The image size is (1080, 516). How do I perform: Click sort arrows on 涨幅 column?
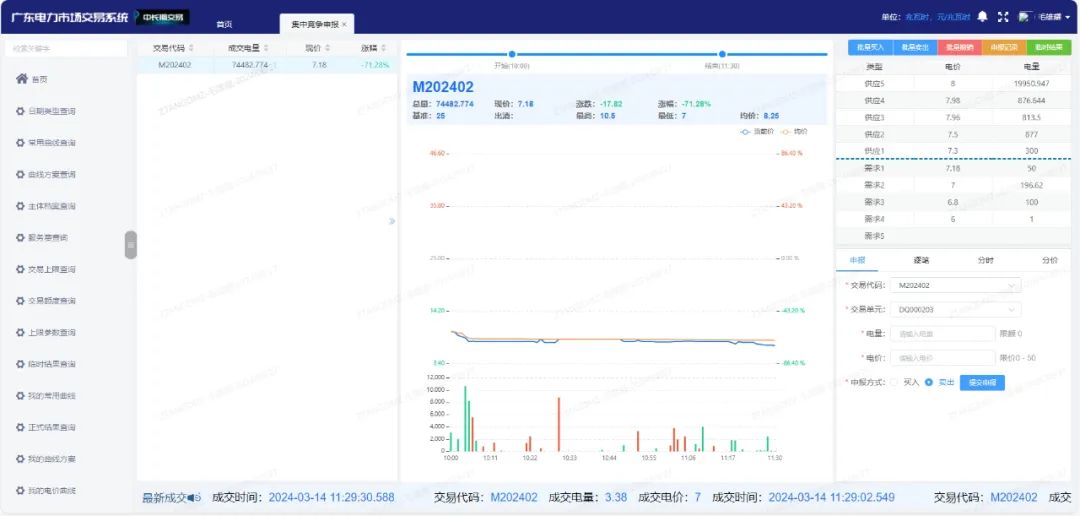[x=384, y=48]
